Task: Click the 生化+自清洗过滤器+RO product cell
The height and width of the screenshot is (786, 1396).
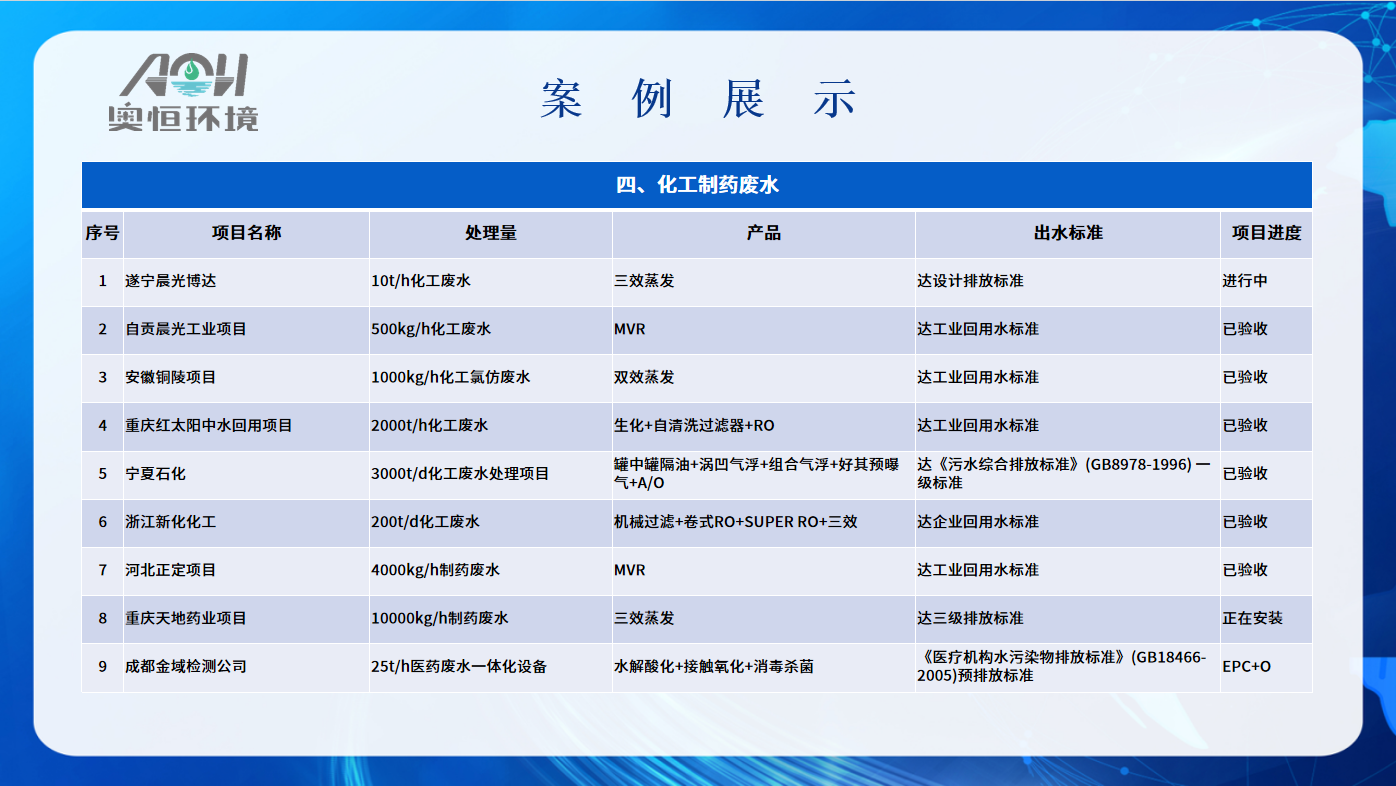Action: (x=694, y=425)
